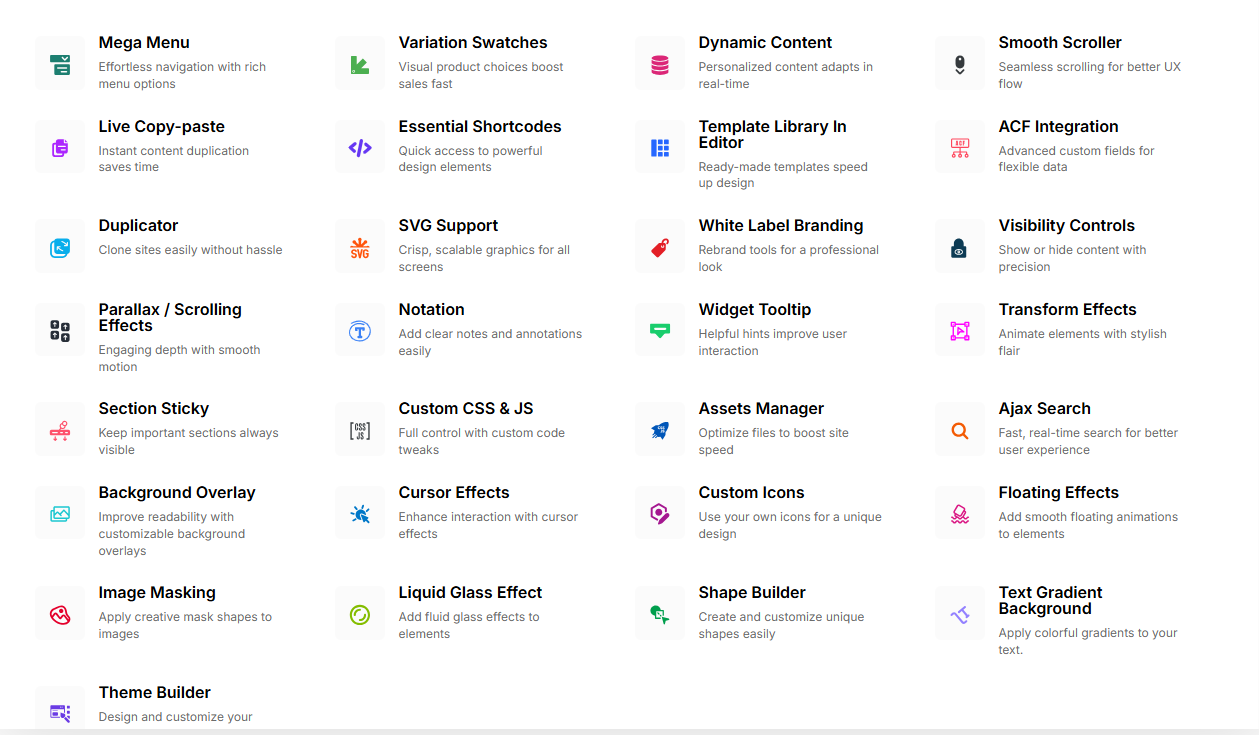Click the Template Library In Editor title
Image resolution: width=1259 pixels, height=735 pixels.
(773, 135)
